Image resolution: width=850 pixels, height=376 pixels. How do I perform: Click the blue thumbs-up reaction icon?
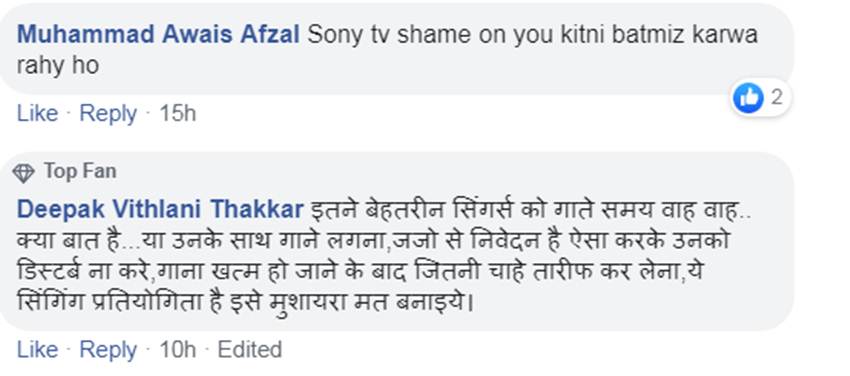pos(748,99)
